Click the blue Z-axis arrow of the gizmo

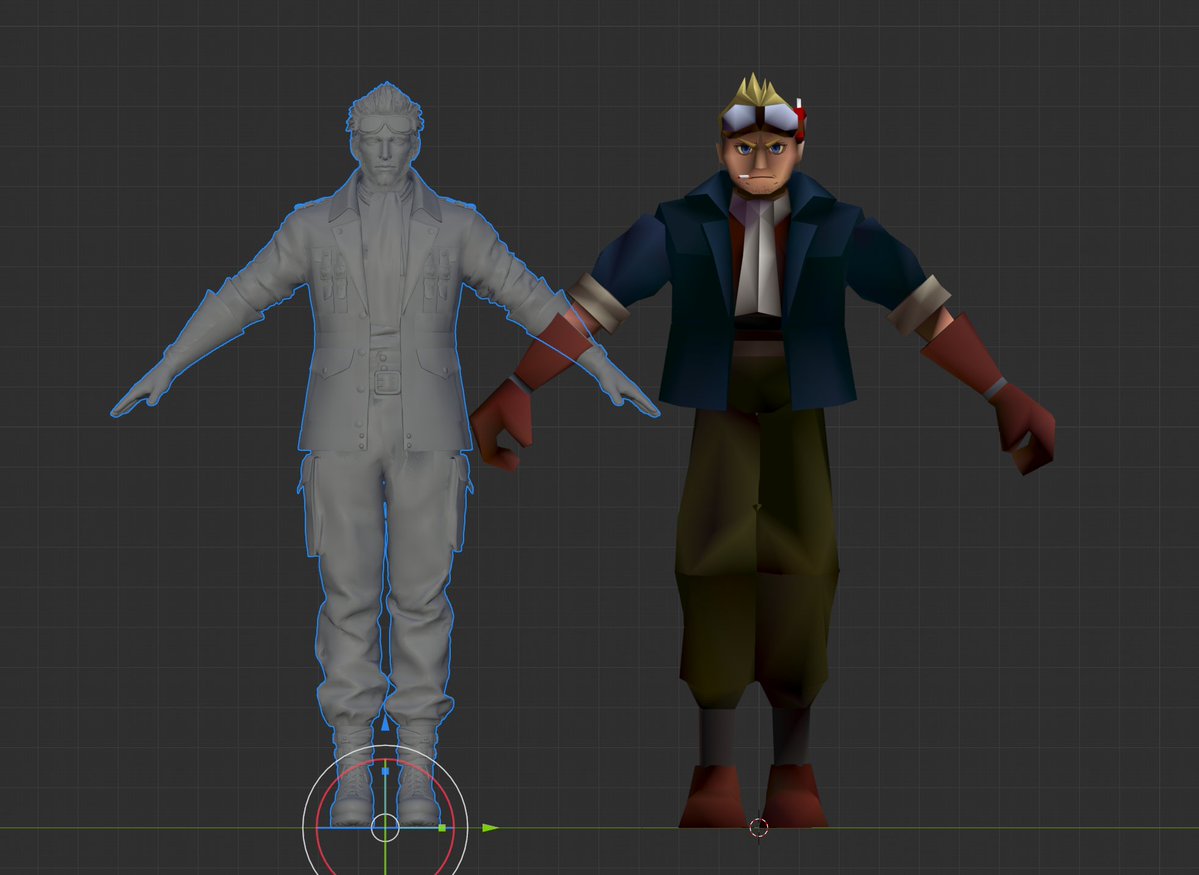click(385, 722)
